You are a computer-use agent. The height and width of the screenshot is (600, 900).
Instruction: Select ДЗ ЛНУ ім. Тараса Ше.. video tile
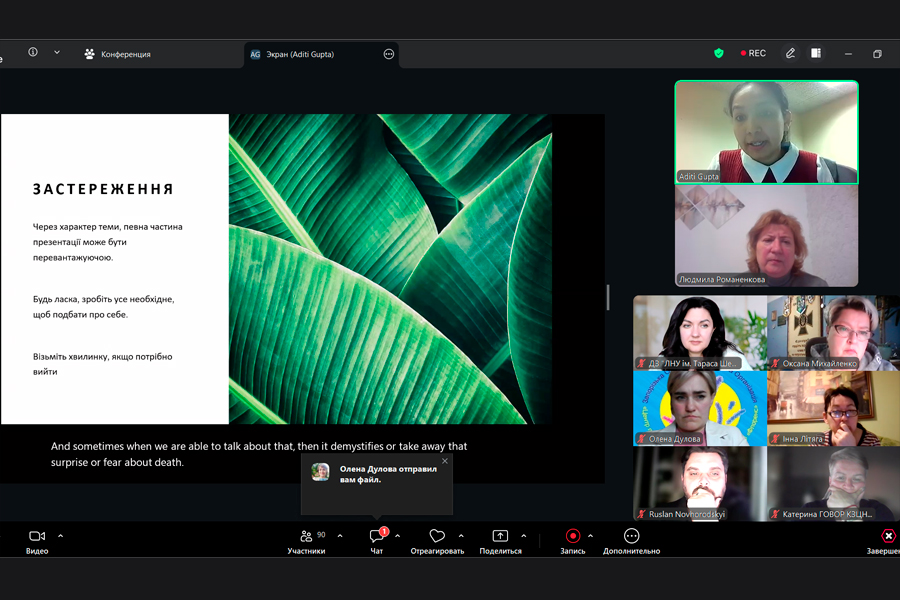700,332
